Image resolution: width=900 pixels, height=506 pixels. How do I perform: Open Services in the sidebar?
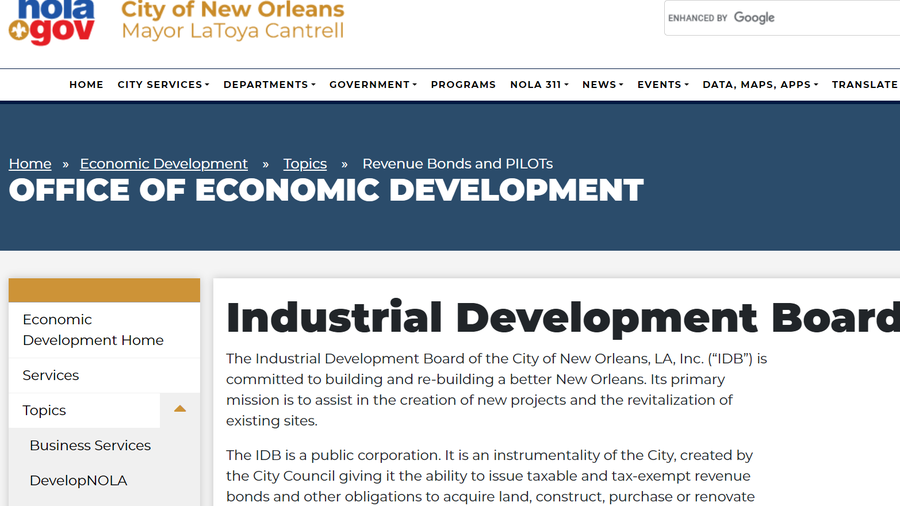tap(104, 375)
